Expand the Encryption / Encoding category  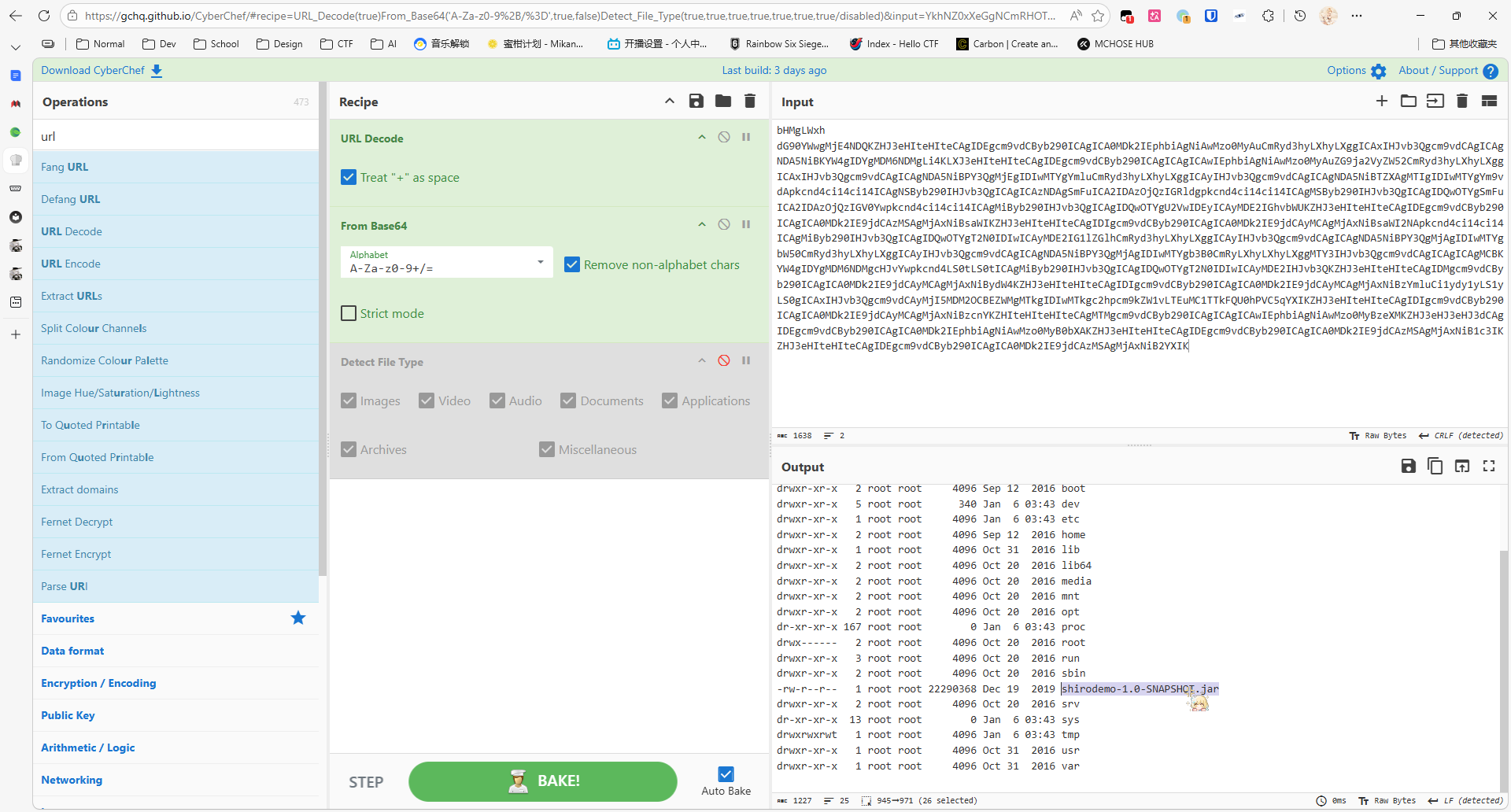click(98, 683)
